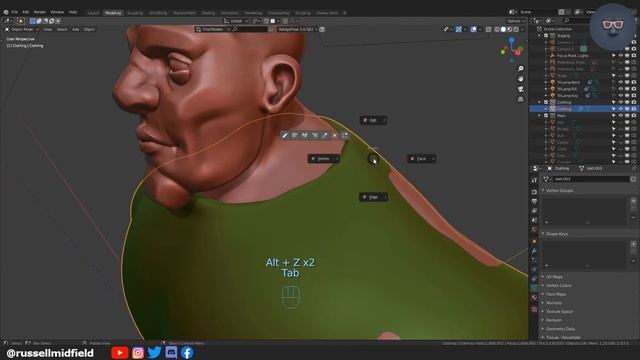The height and width of the screenshot is (360, 640).
Task: Open the Particles properties tab
Action: (x=534, y=260)
